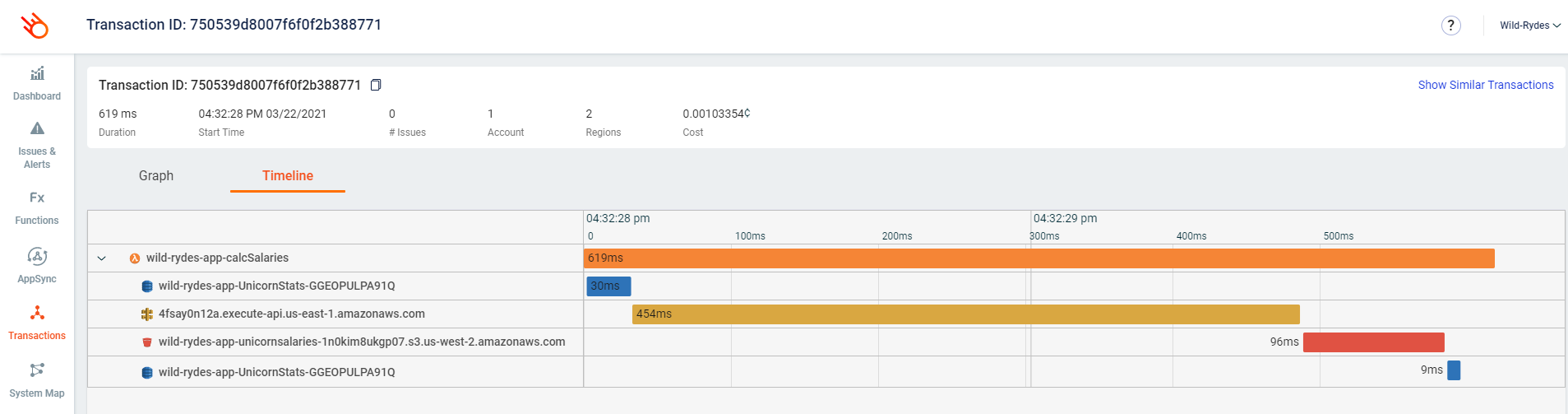
Task: Select the red 96ms timeline bar
Action: (x=1374, y=342)
